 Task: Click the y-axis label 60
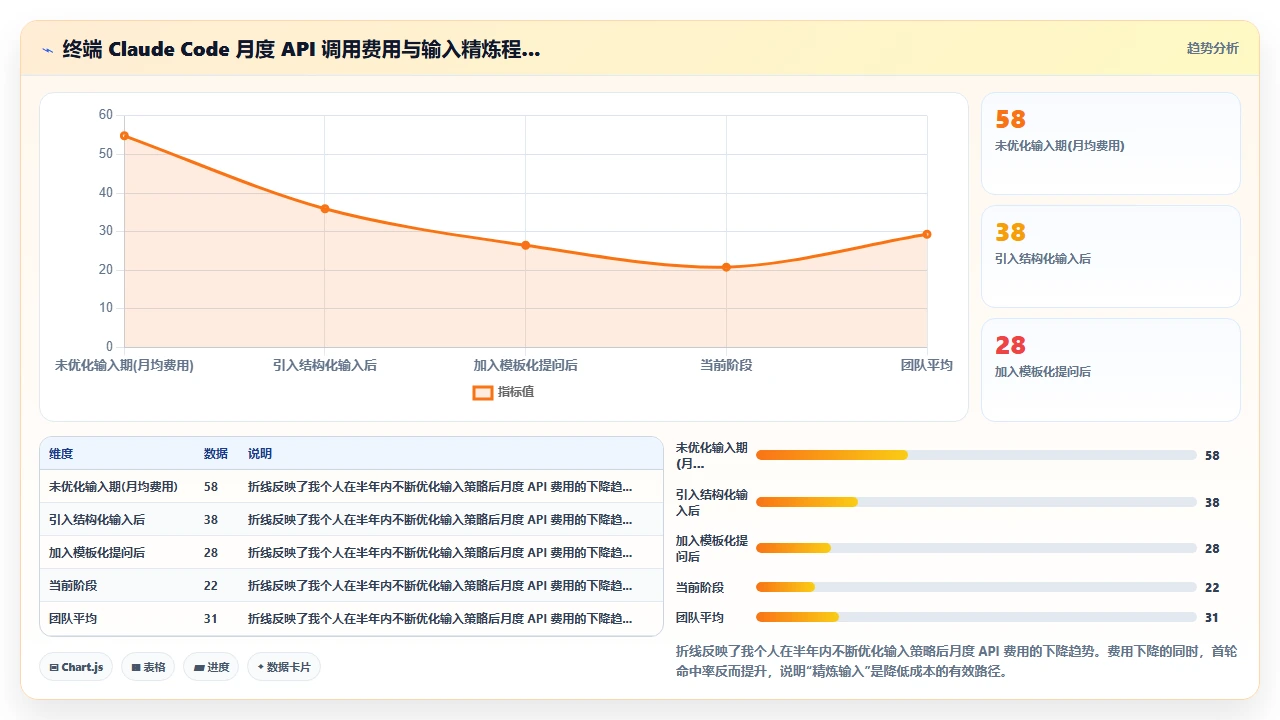click(106, 115)
